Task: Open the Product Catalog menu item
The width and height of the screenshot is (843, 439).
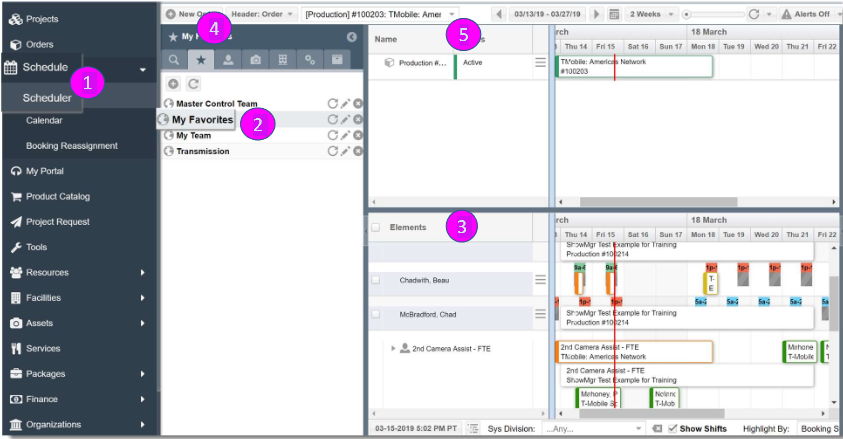Action: pos(58,196)
